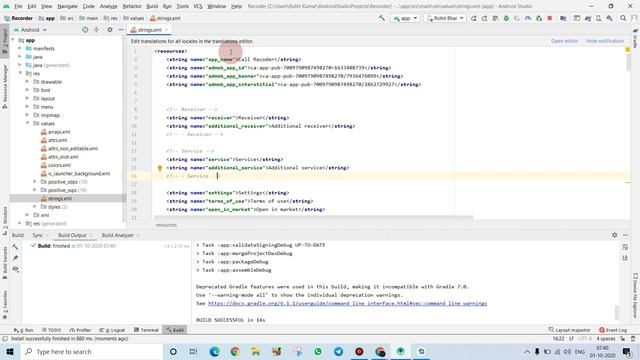This screenshot has width=640, height=360.
Task: Click the Debug app bug icon
Action: [506, 18]
